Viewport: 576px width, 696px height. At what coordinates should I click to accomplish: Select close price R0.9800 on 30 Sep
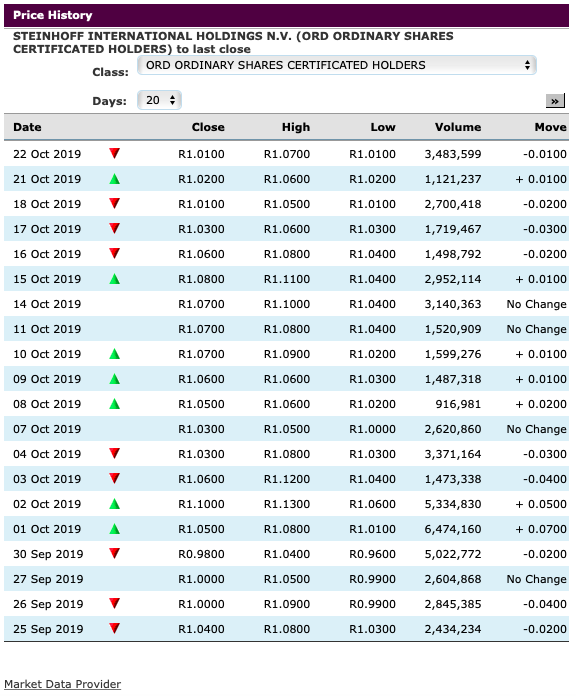pos(201,554)
